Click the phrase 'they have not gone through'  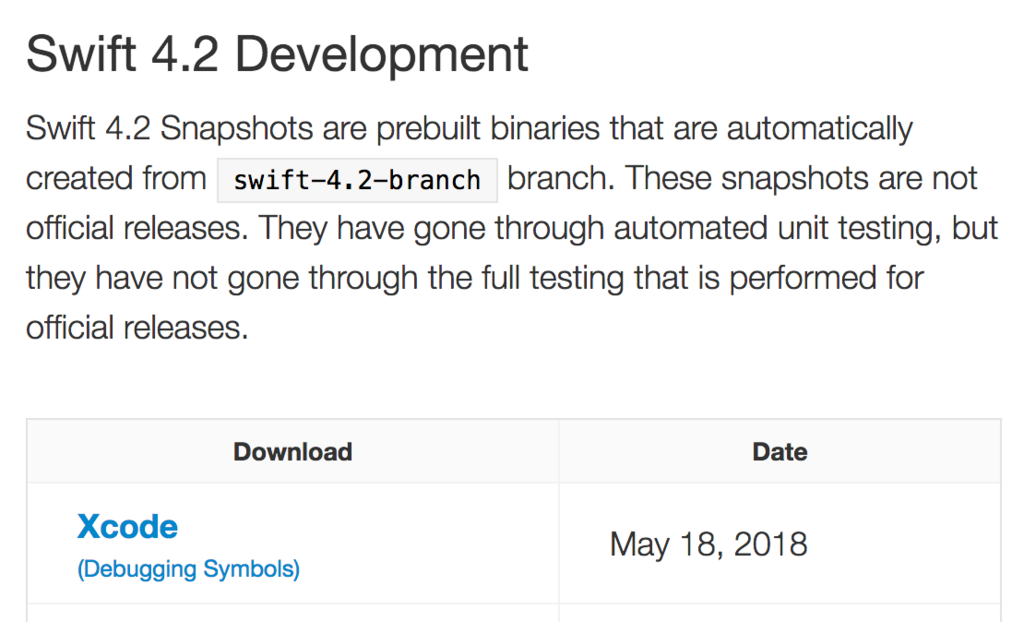tap(221, 278)
